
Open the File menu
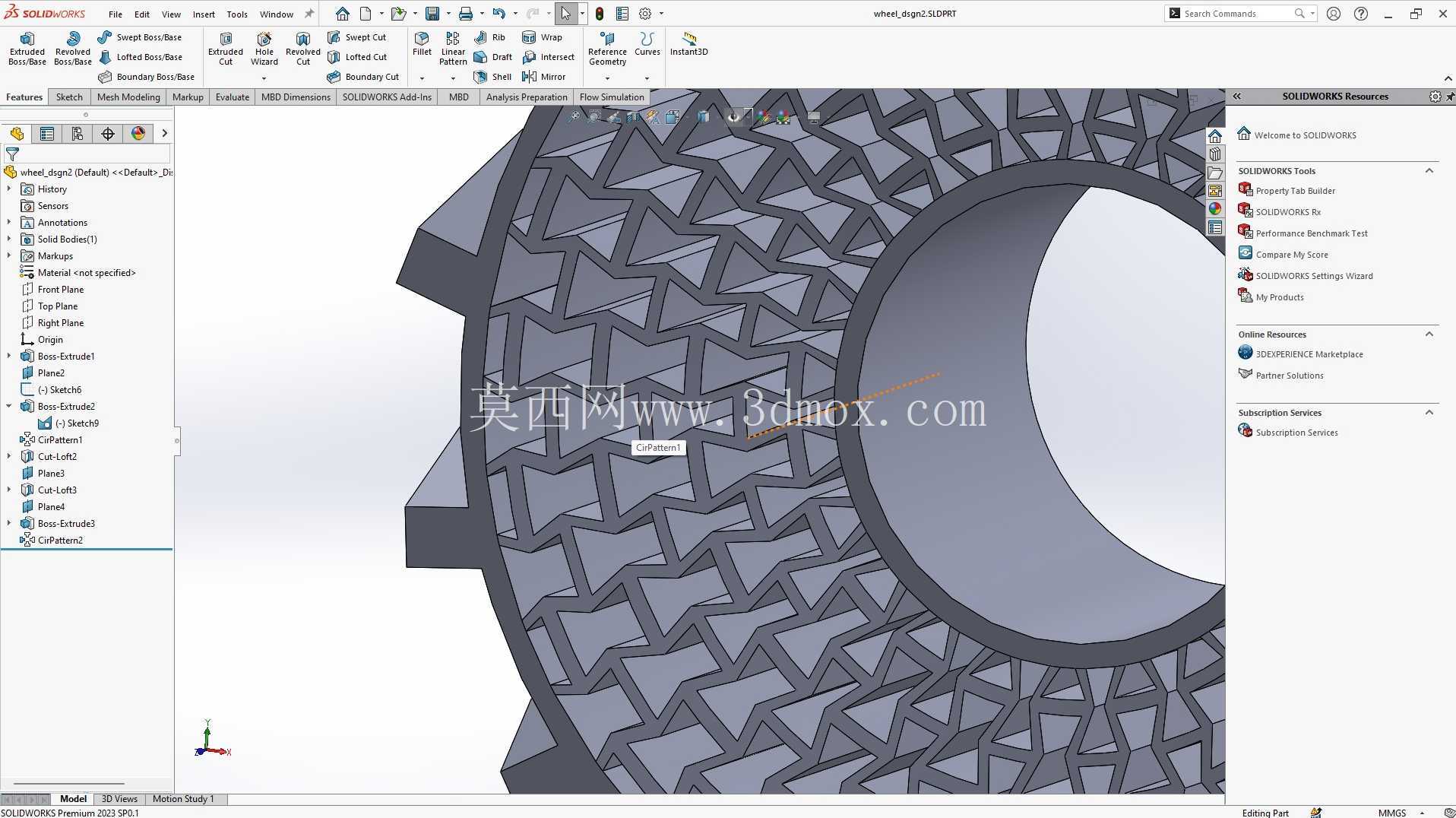(116, 14)
